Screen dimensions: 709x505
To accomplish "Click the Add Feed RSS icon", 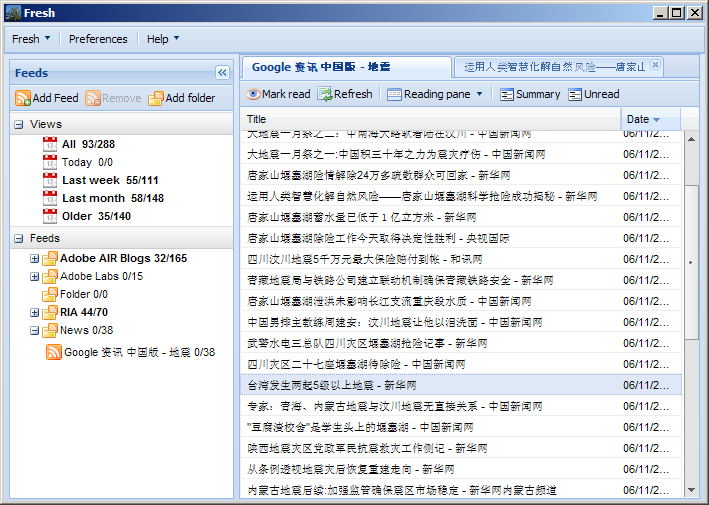I will [23, 98].
